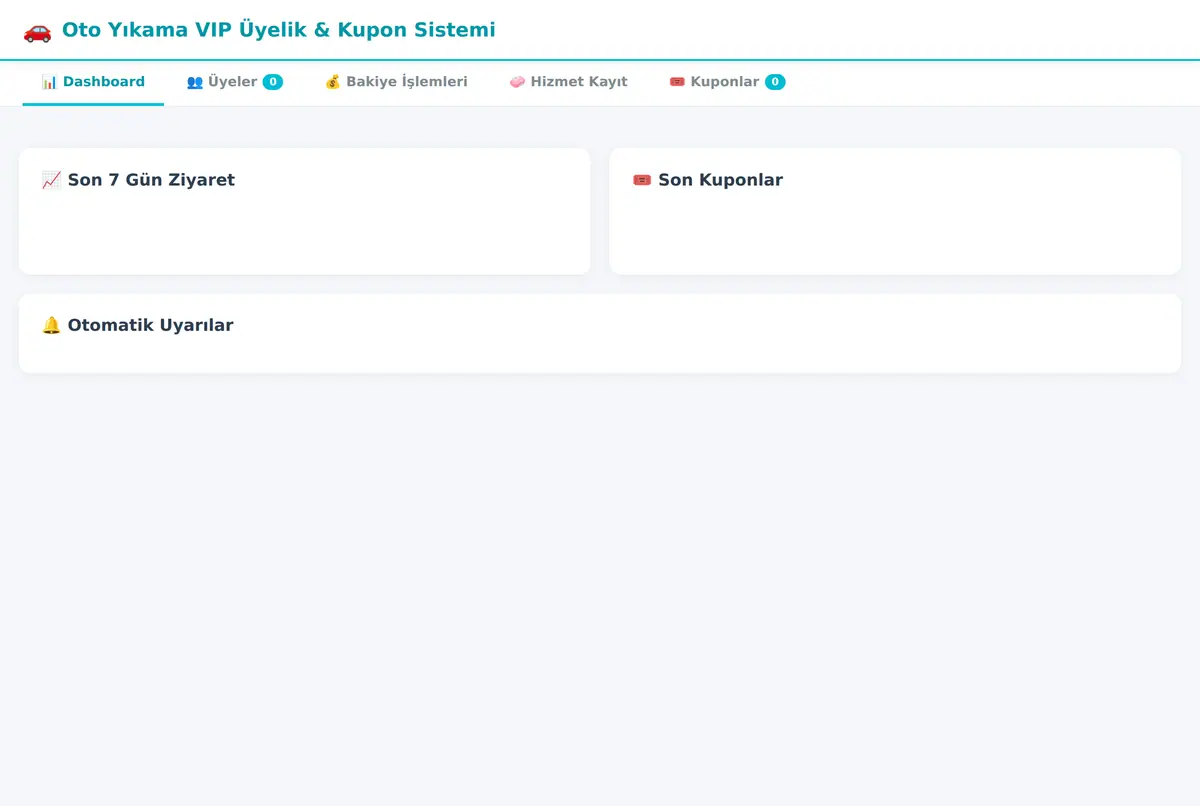Switch to the Üyeler tab
1200x806 pixels.
point(234,82)
